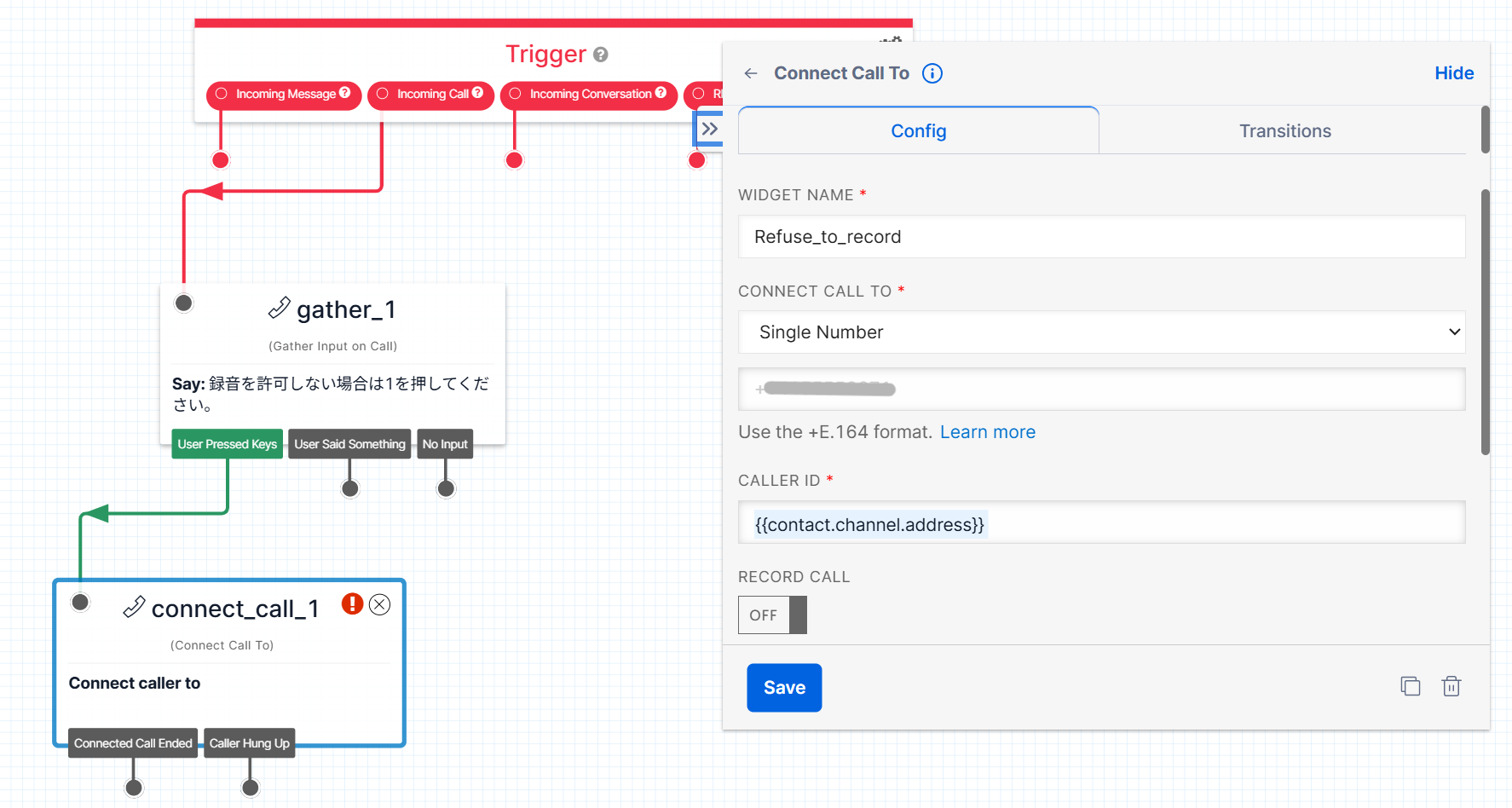Click the Trigger help question mark icon
This screenshot has height=808, width=1512.
coord(601,55)
